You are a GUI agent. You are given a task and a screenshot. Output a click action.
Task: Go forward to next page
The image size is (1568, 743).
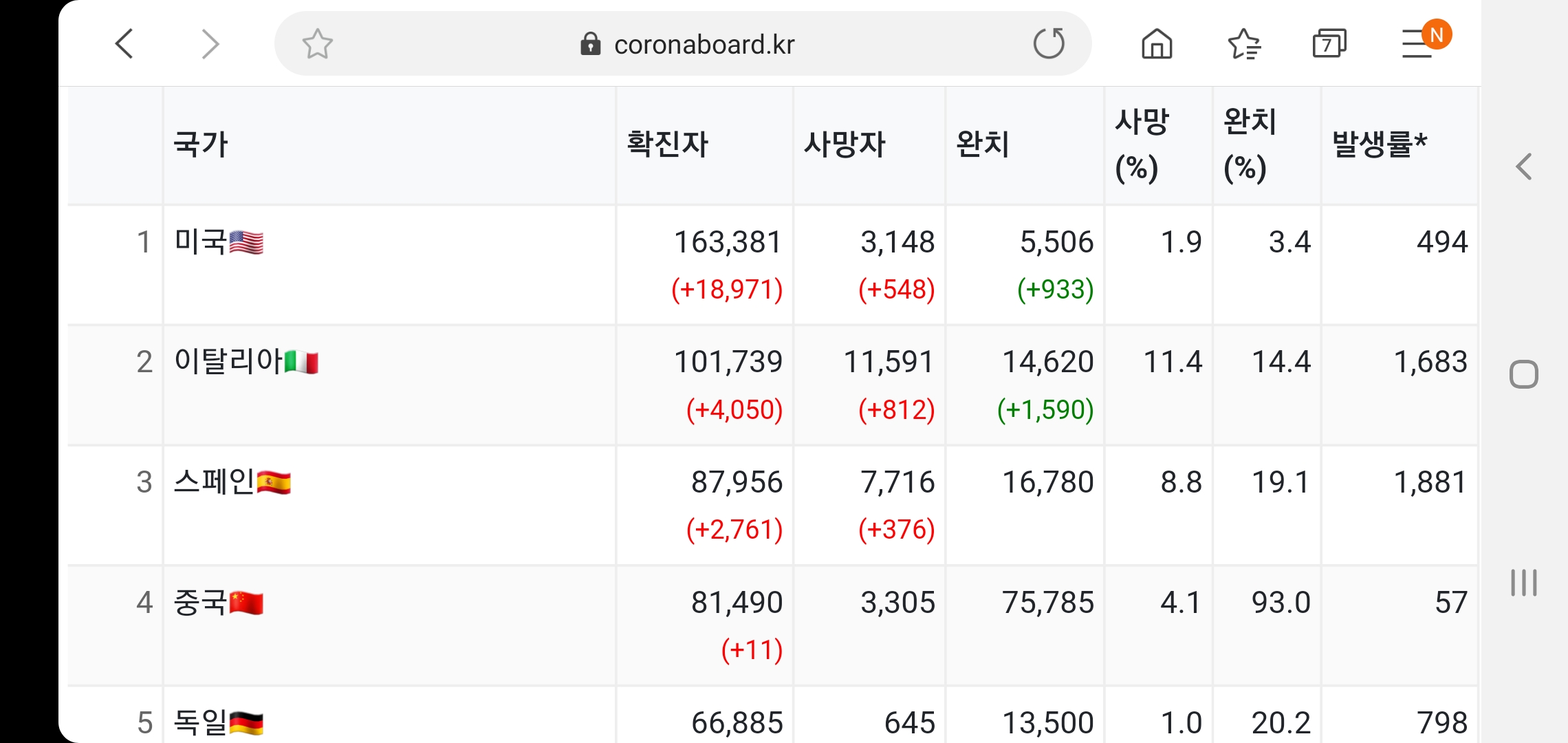[x=210, y=44]
